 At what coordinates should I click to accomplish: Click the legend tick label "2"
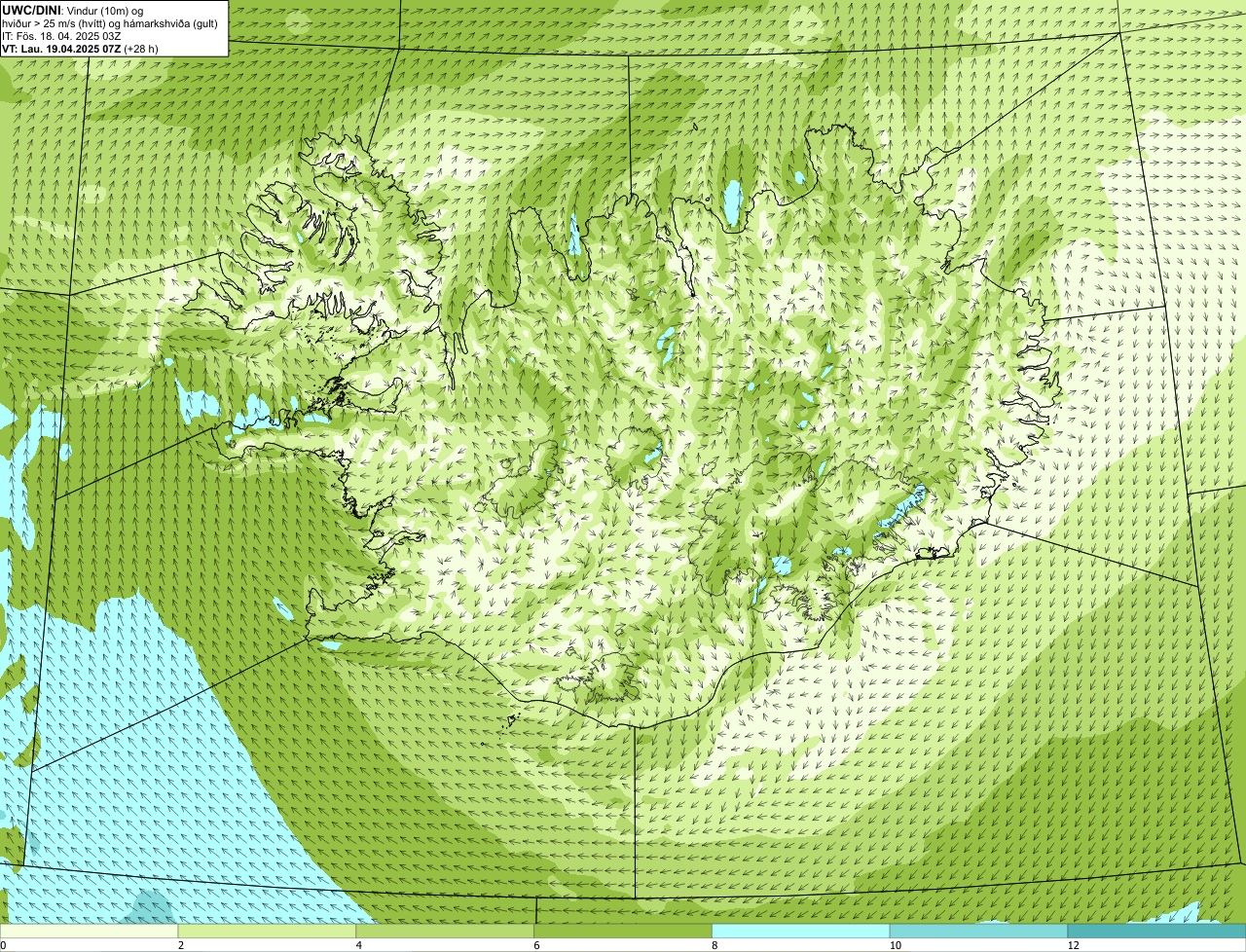[x=180, y=945]
